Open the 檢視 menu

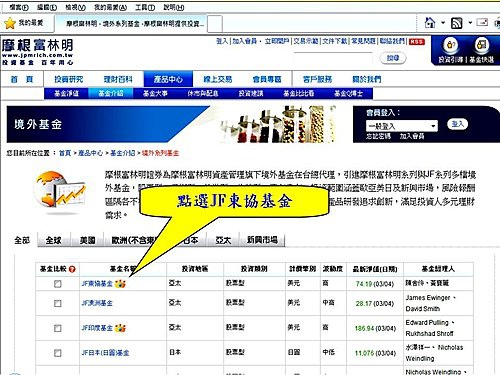(x=75, y=7)
